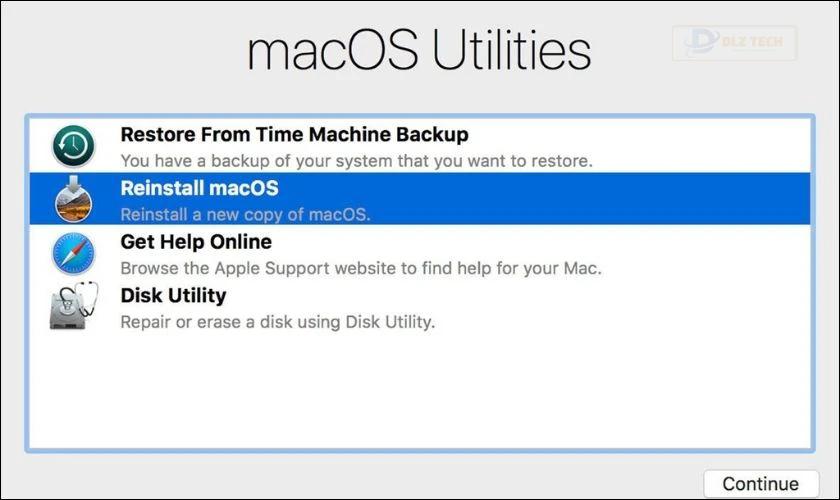The height and width of the screenshot is (500, 840).
Task: Click "You have a backup of your system" description
Action: coord(356,161)
